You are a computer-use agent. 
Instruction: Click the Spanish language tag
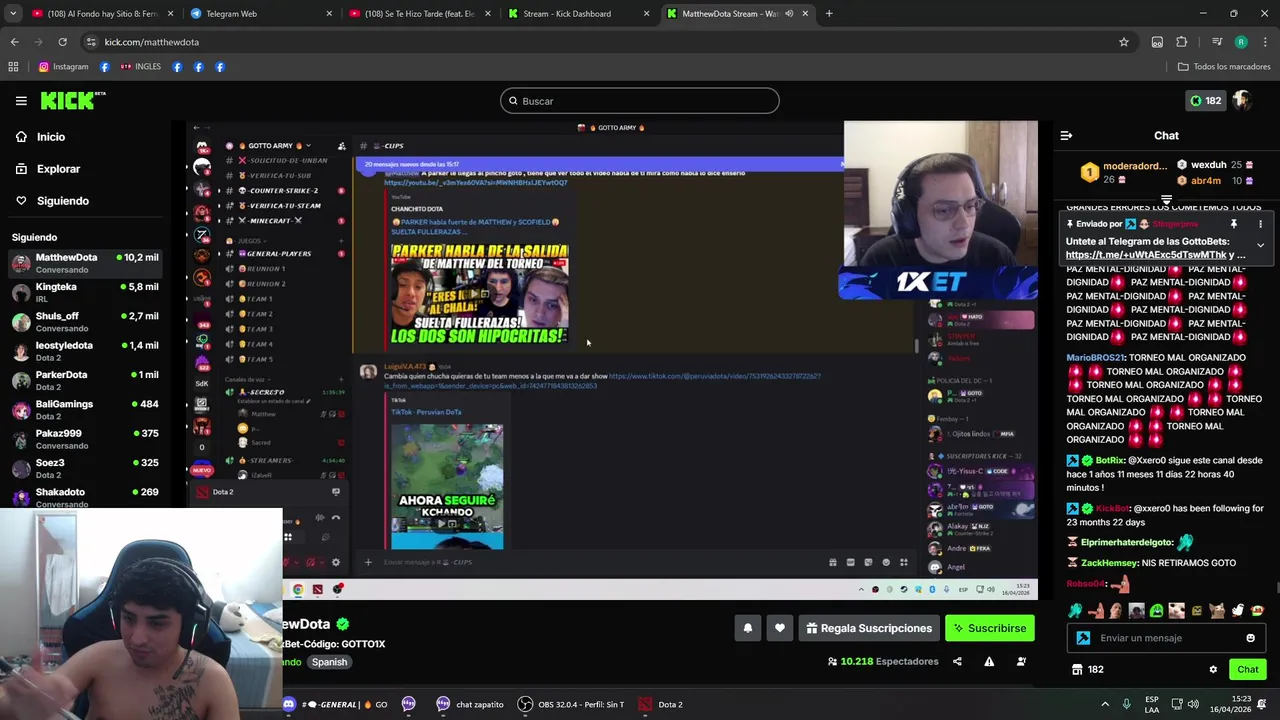329,662
